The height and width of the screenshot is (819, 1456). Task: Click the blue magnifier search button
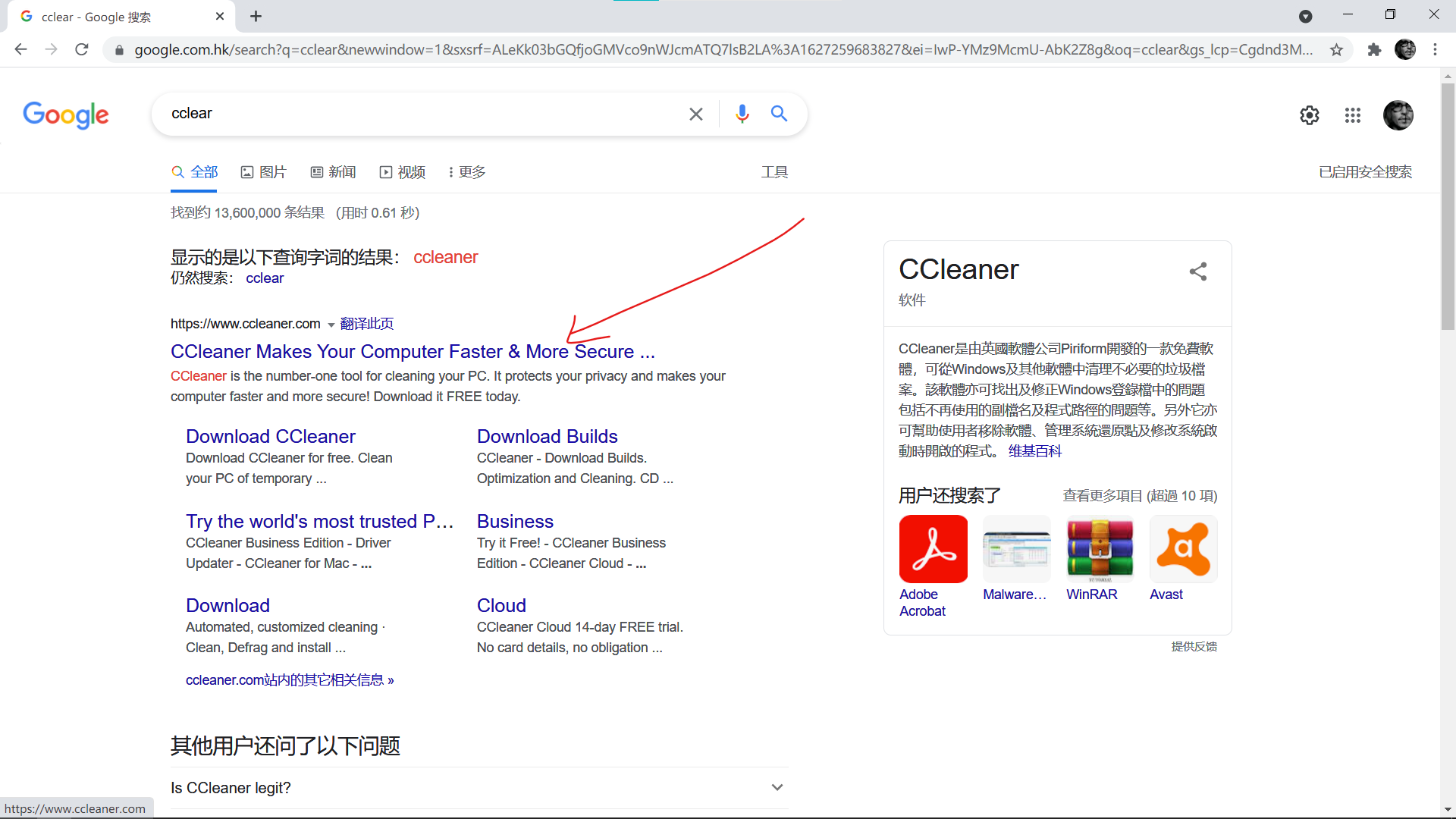779,114
